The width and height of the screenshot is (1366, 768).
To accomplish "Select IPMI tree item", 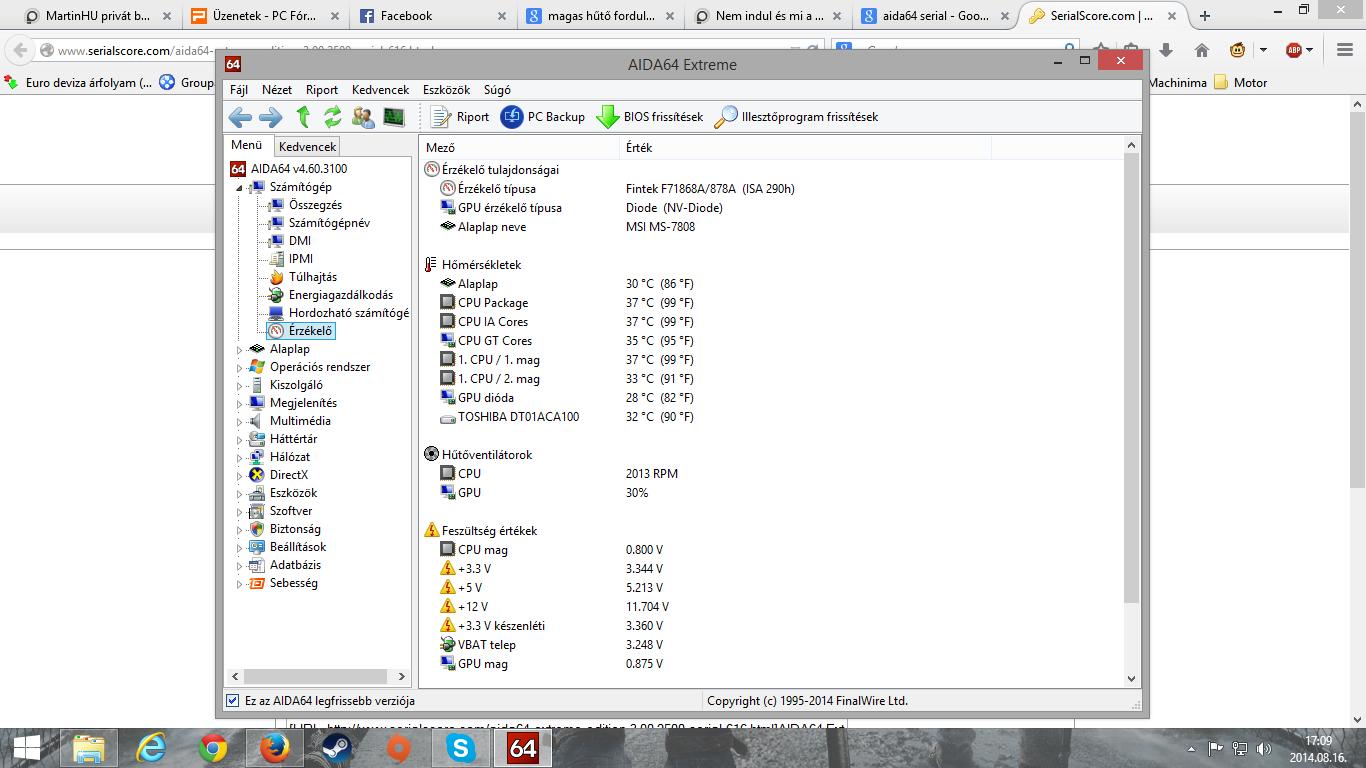I will tap(301, 259).
